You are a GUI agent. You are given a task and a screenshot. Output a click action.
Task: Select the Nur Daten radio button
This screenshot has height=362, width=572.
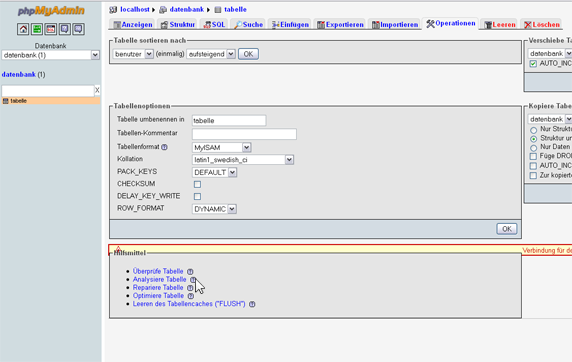click(x=534, y=148)
